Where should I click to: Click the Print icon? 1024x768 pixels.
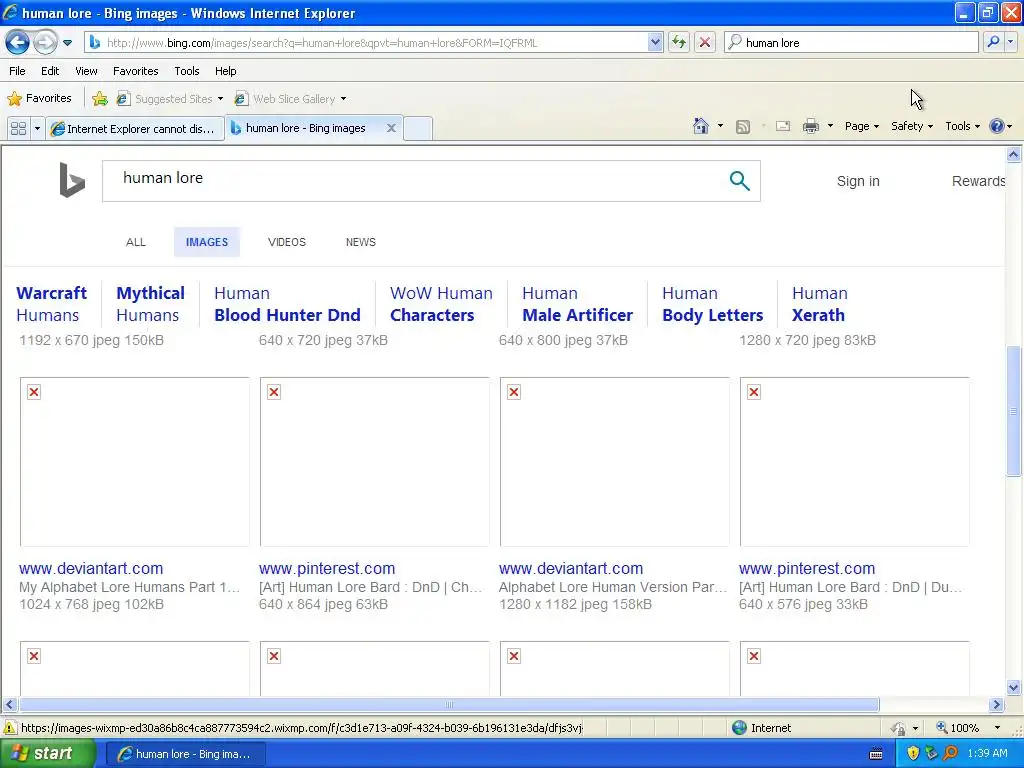pos(810,126)
